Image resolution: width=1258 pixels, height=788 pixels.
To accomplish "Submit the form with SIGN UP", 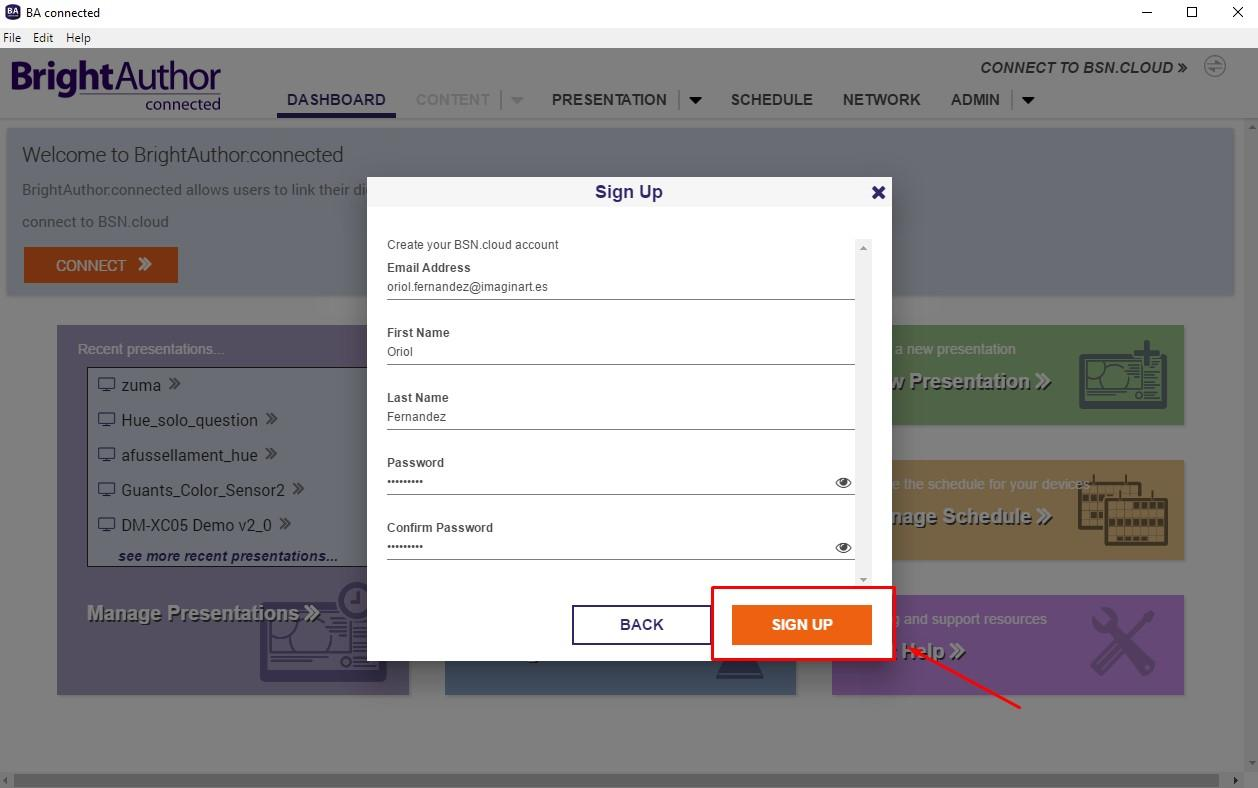I will (802, 624).
